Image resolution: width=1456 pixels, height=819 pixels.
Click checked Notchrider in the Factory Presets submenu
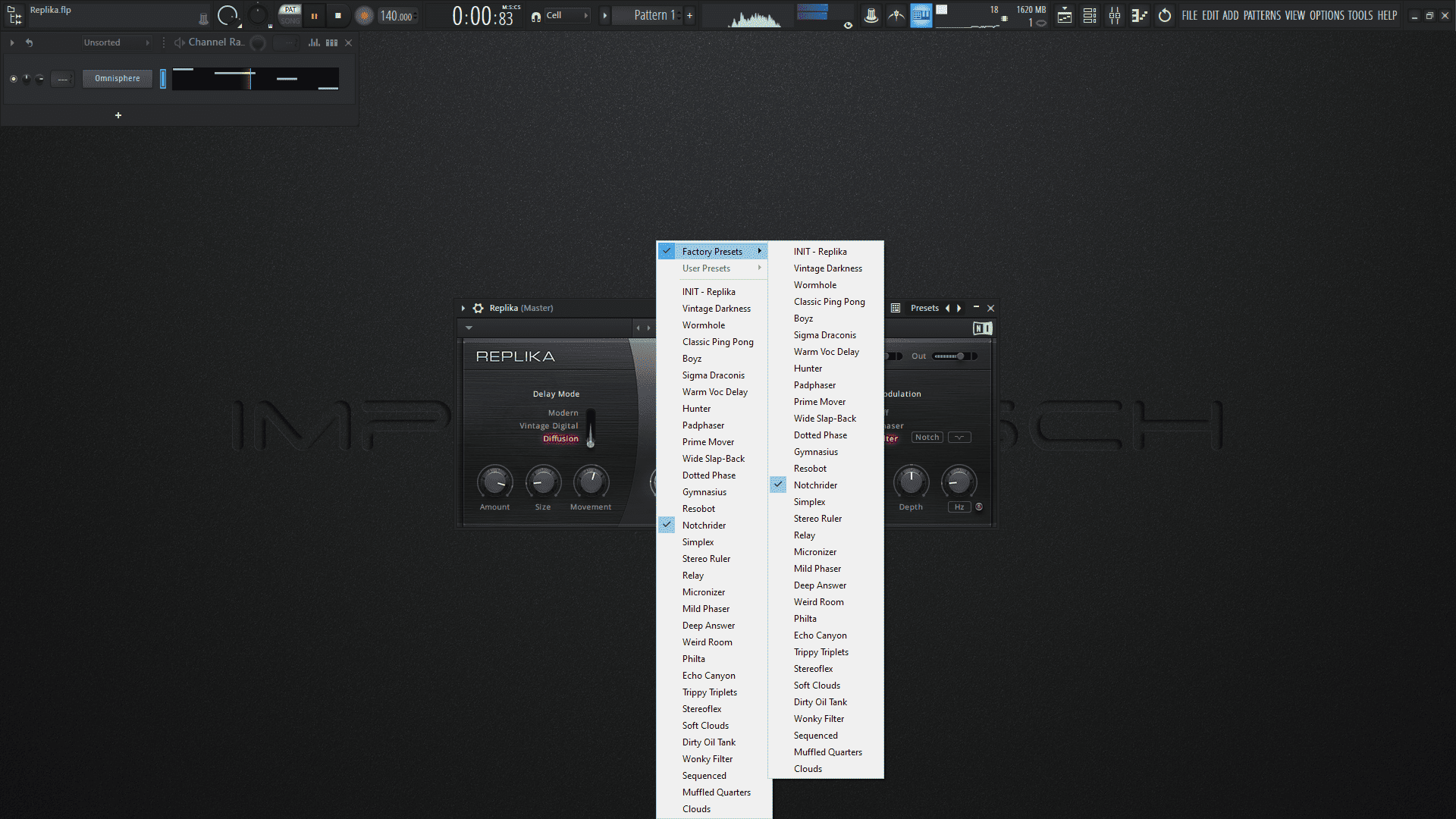pos(826,485)
